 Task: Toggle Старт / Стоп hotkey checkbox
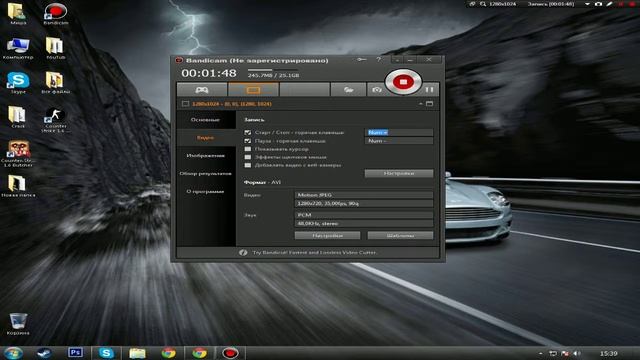tap(247, 132)
